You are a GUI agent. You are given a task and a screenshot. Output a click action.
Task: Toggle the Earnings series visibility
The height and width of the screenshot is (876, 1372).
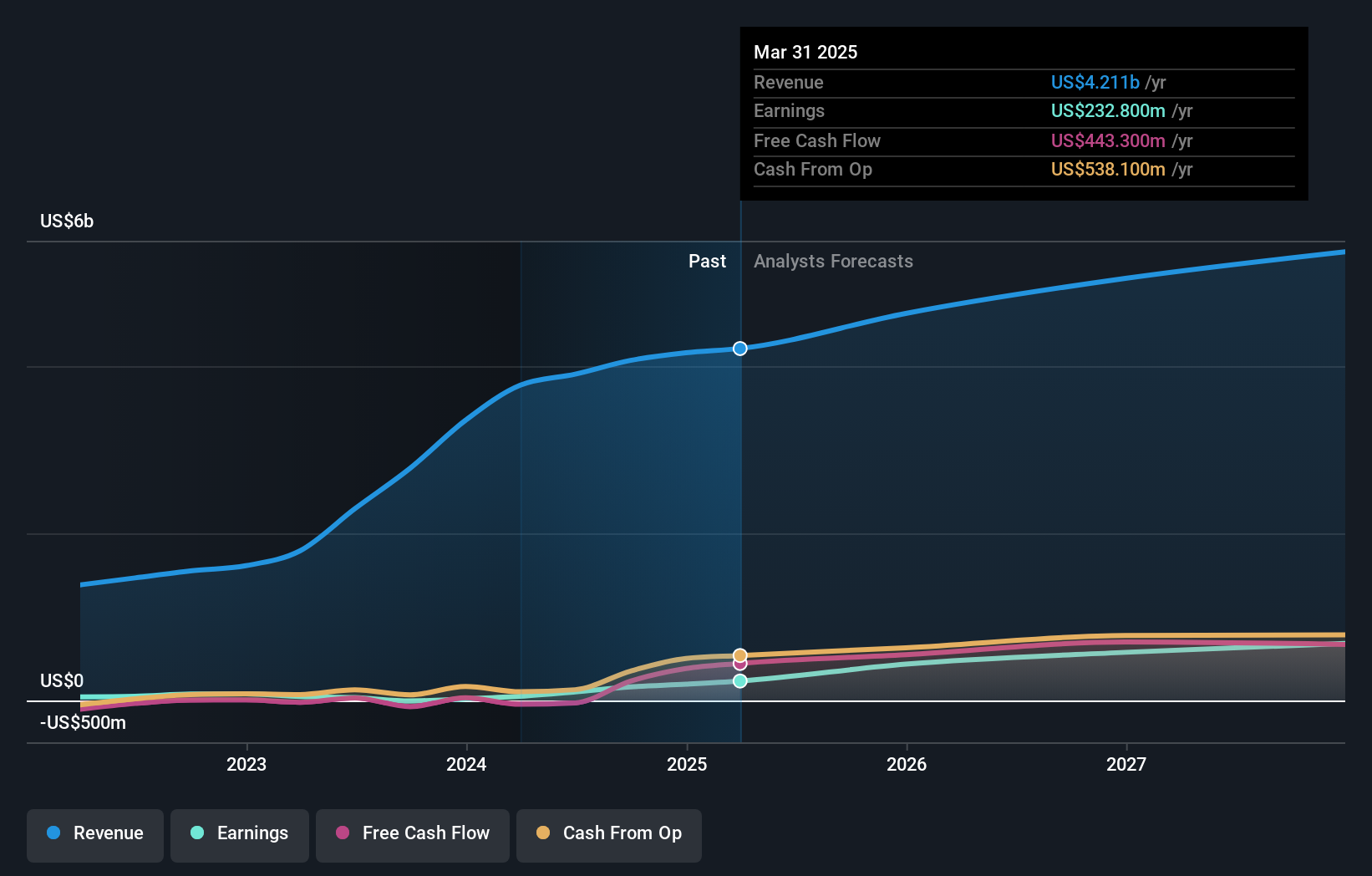[239, 834]
